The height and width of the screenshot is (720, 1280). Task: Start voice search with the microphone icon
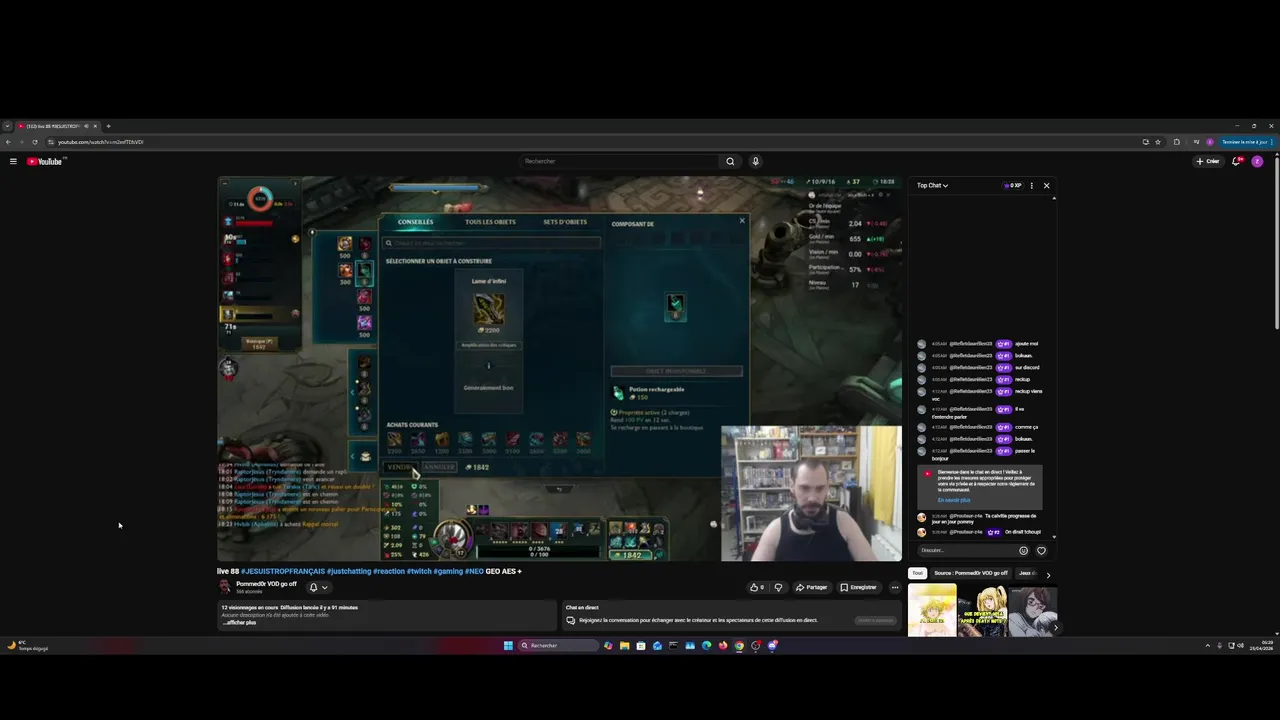(x=755, y=161)
